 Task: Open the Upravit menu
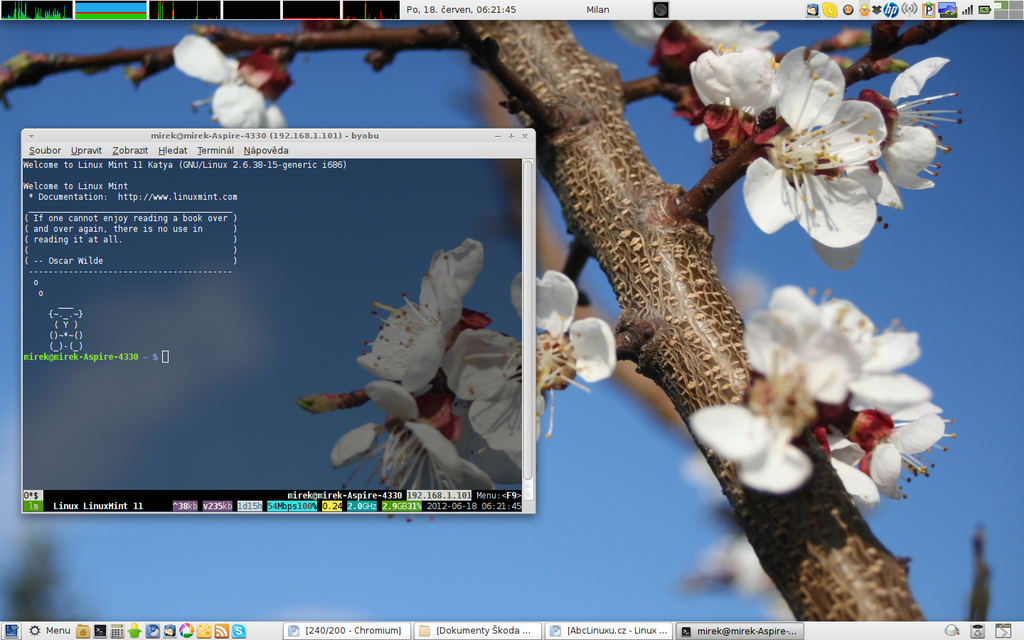tap(86, 150)
